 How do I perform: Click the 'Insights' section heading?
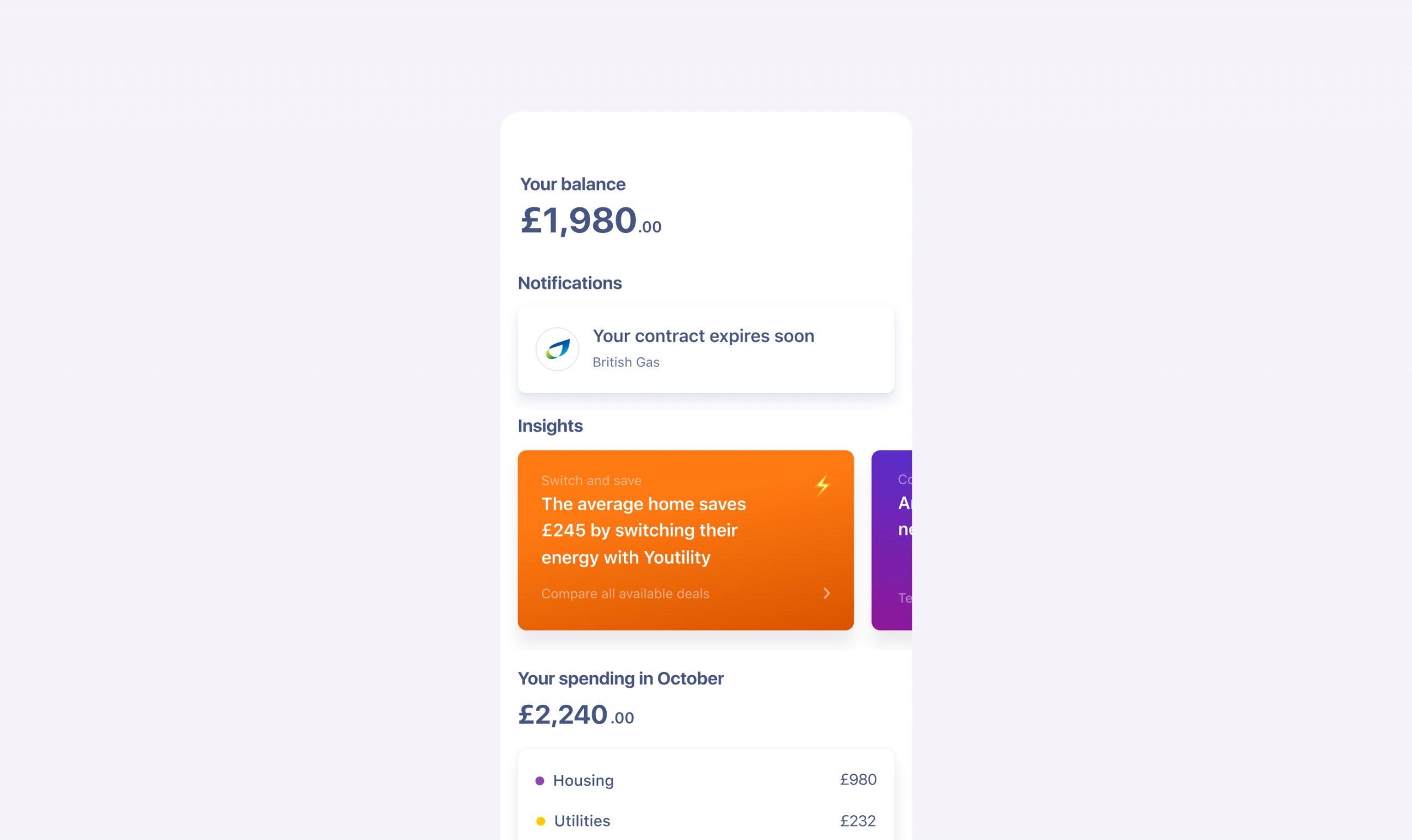tap(549, 426)
